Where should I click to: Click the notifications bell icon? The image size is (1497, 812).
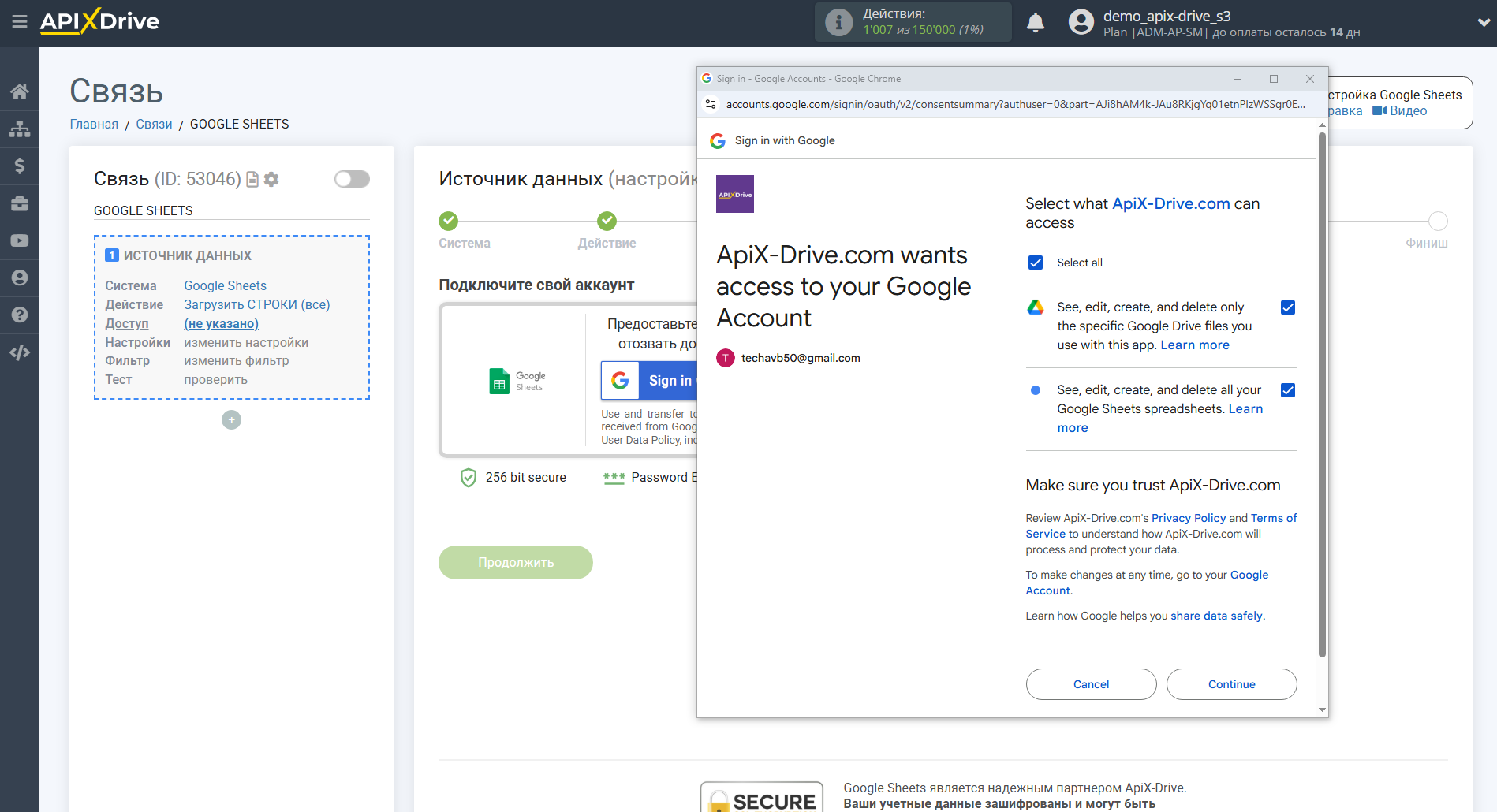click(x=1035, y=23)
